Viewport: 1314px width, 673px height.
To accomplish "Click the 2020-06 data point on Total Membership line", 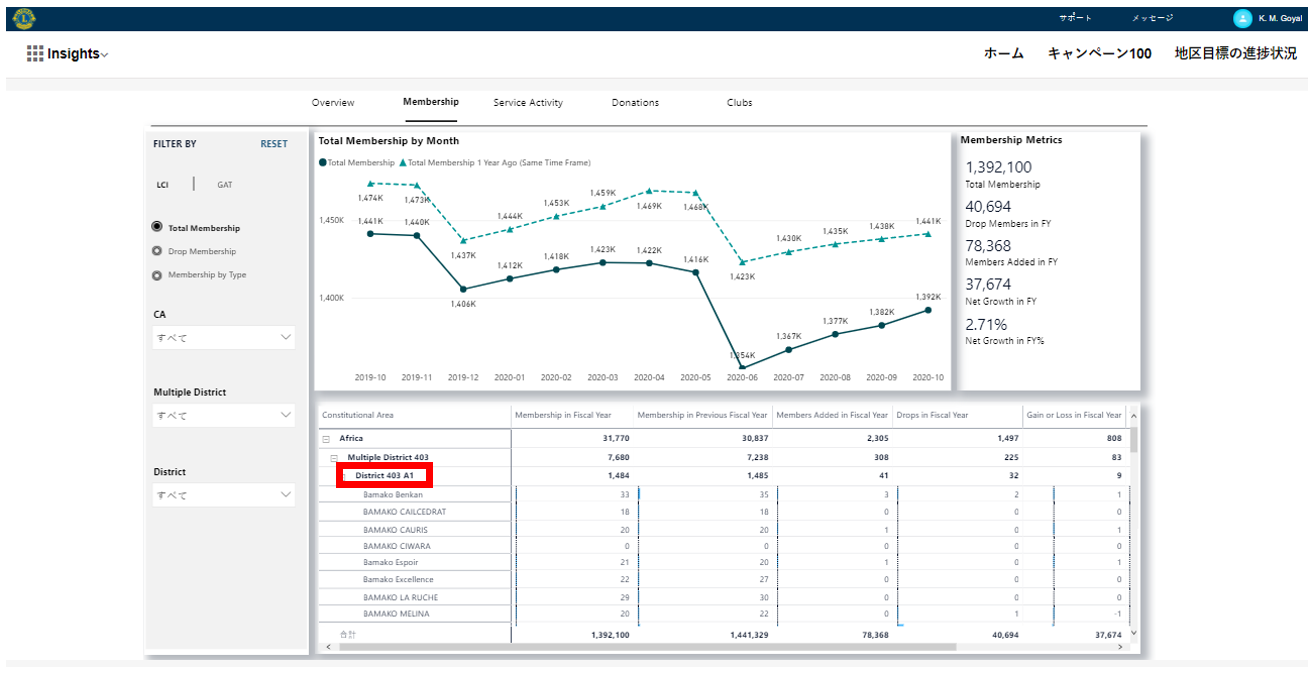I will (x=742, y=367).
